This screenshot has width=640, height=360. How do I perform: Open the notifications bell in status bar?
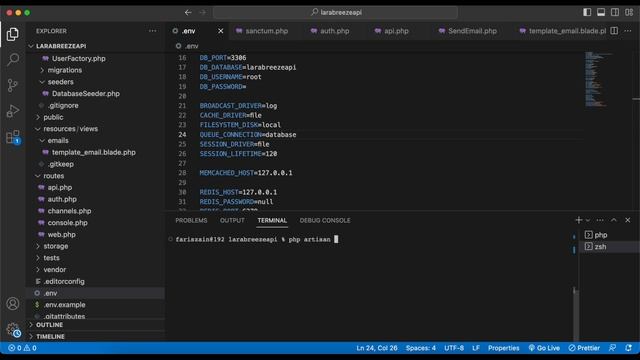pos(629,348)
